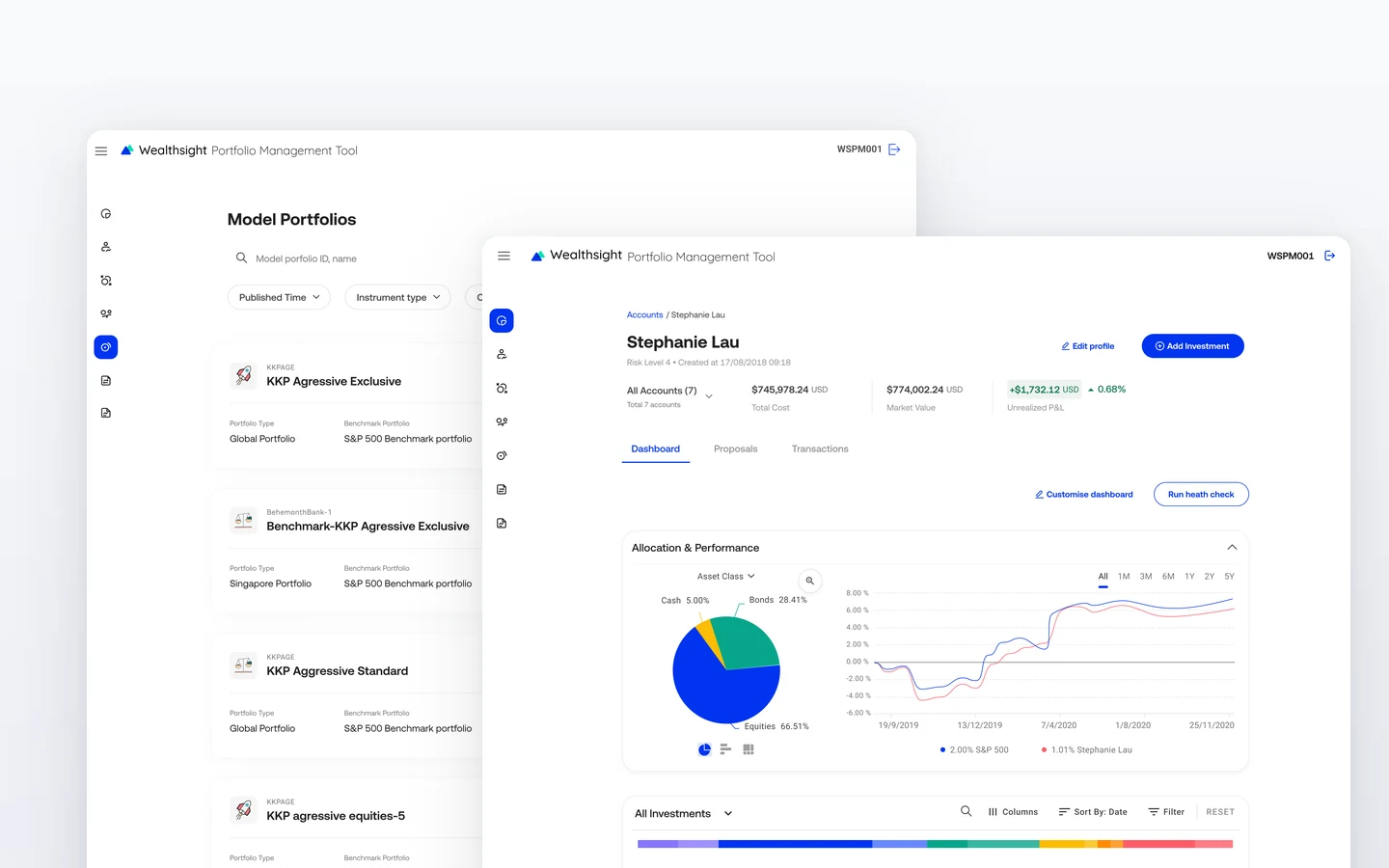The height and width of the screenshot is (868, 1389).
Task: Click group users icon in back window sidebar
Action: (106, 313)
